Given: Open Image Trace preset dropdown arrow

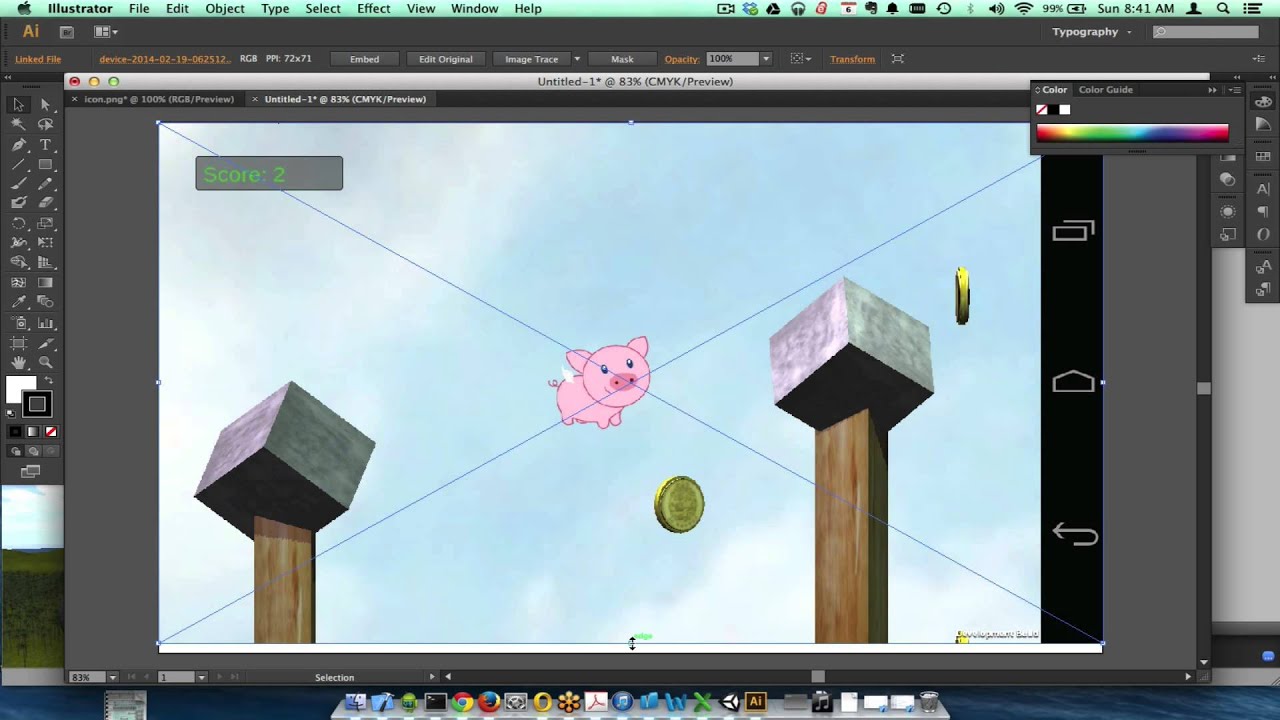Looking at the screenshot, I should point(577,59).
